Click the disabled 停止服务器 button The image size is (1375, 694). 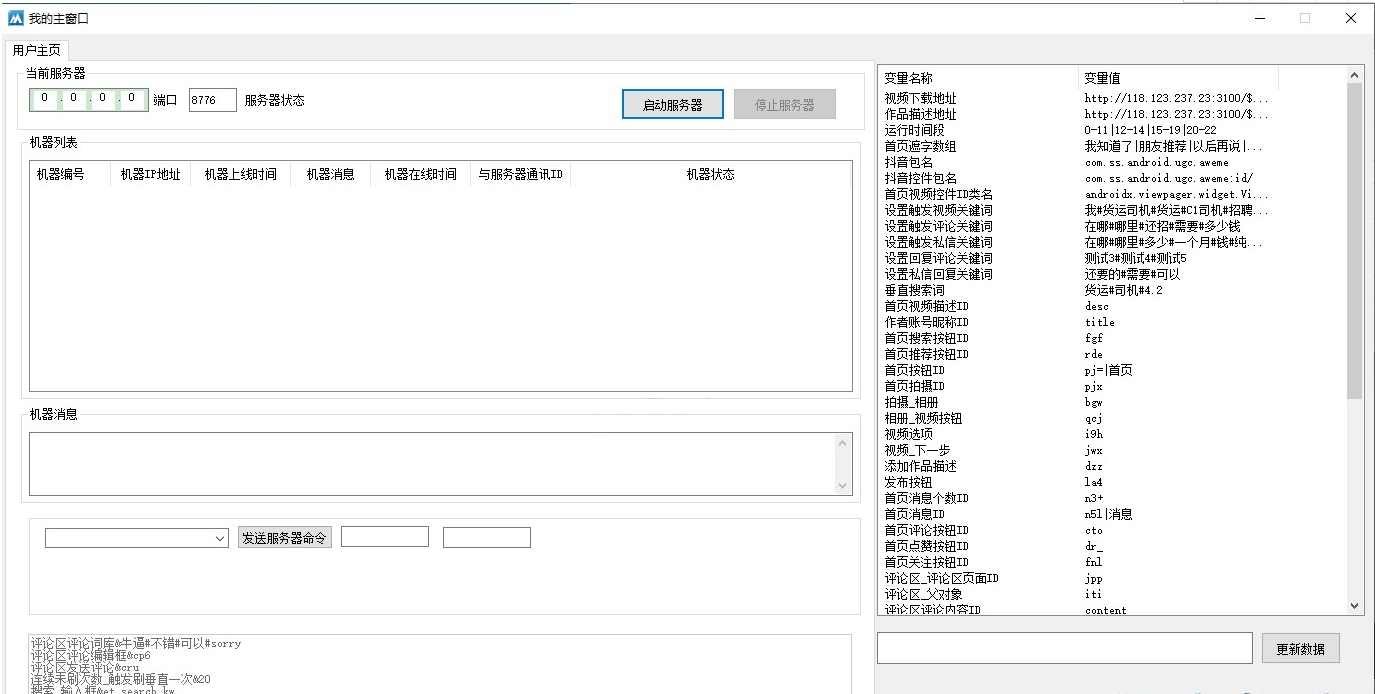pos(784,103)
